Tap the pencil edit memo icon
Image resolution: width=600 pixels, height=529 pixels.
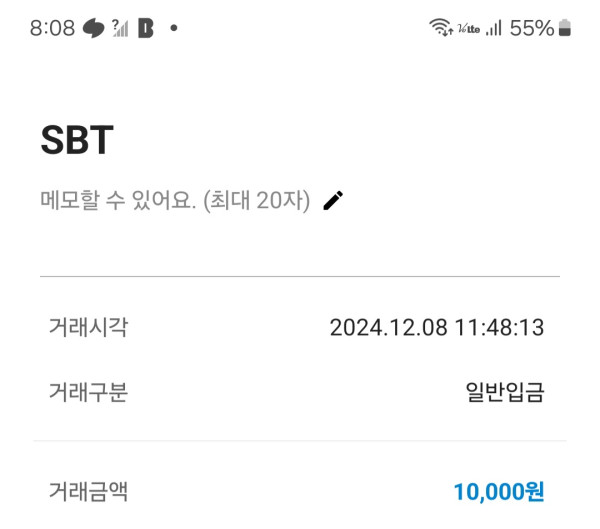point(333,200)
